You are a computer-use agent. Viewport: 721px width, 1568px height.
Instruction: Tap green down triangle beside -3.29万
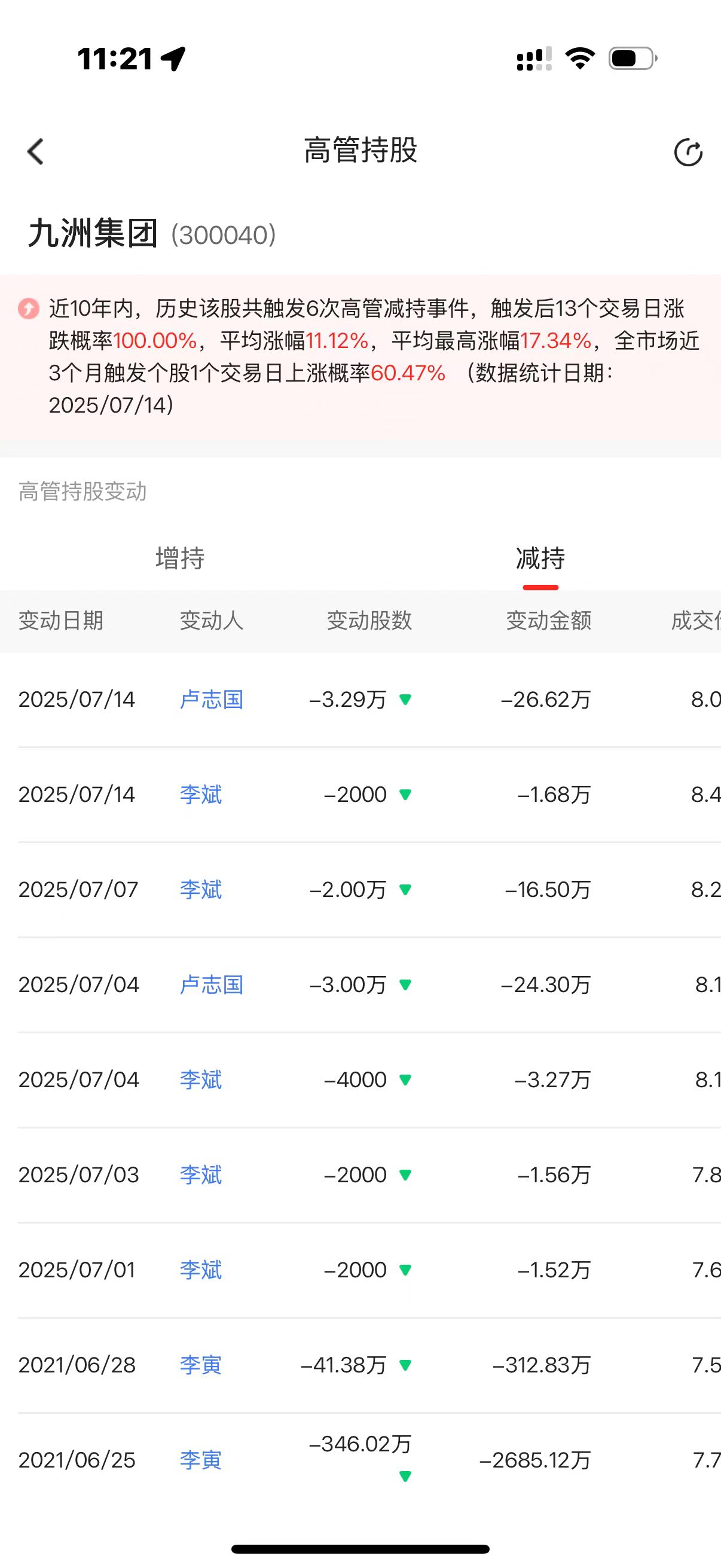point(405,700)
